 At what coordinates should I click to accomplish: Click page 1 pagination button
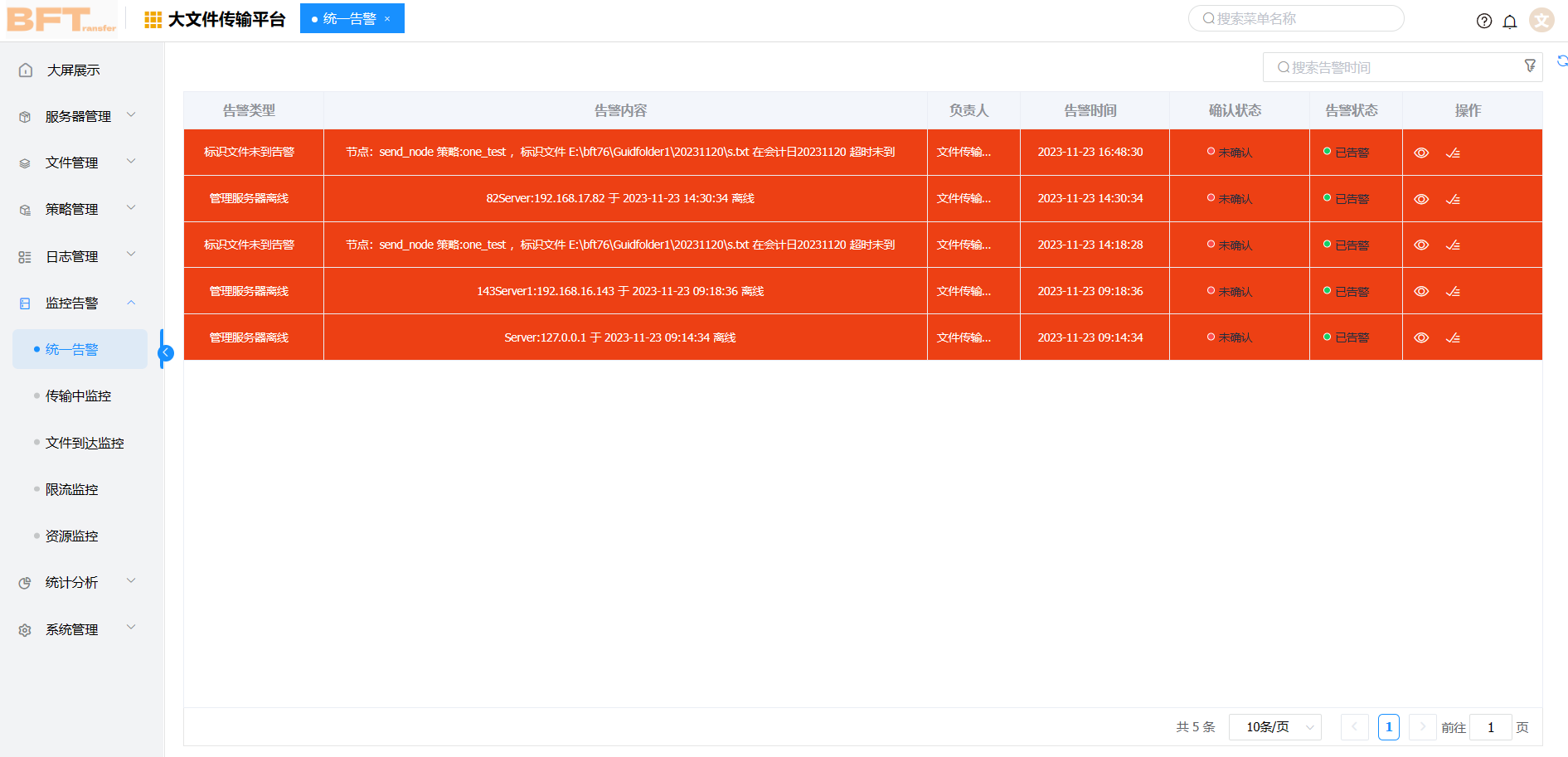point(1388,727)
